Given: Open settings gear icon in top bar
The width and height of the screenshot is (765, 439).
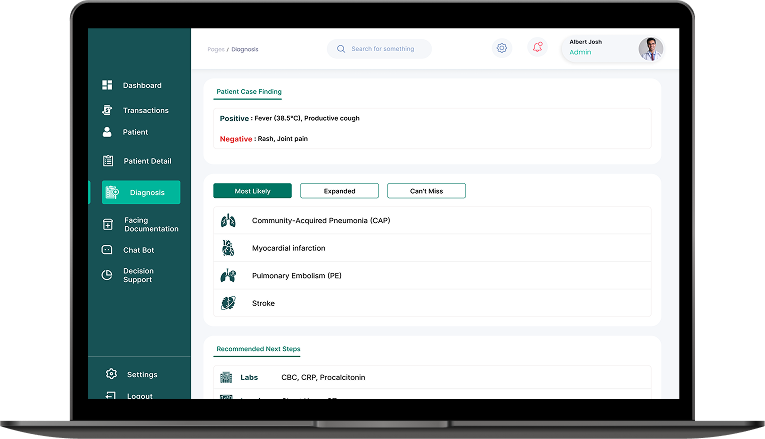Looking at the screenshot, I should pos(502,48).
